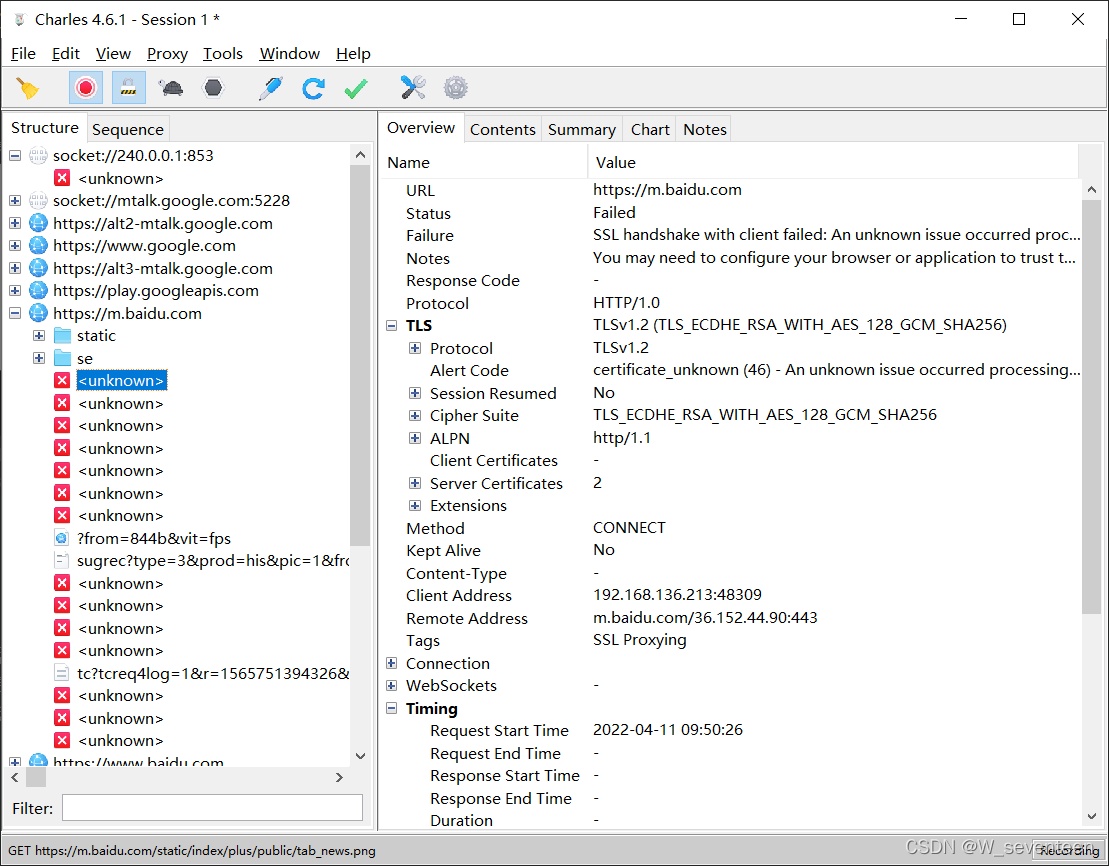
Task: Expand https://alt2-mtalk.google.com node
Action: coord(15,224)
